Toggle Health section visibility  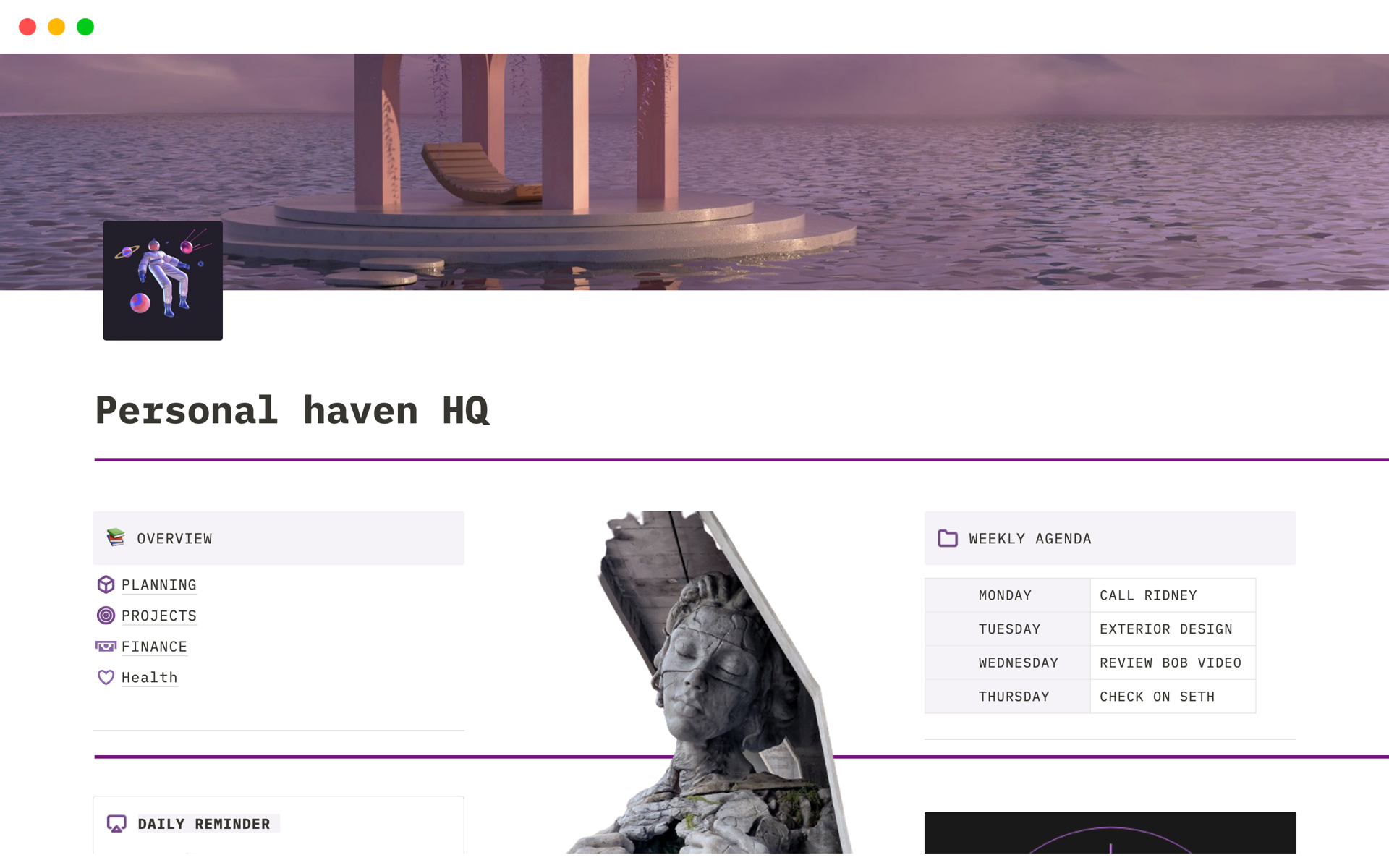click(149, 678)
